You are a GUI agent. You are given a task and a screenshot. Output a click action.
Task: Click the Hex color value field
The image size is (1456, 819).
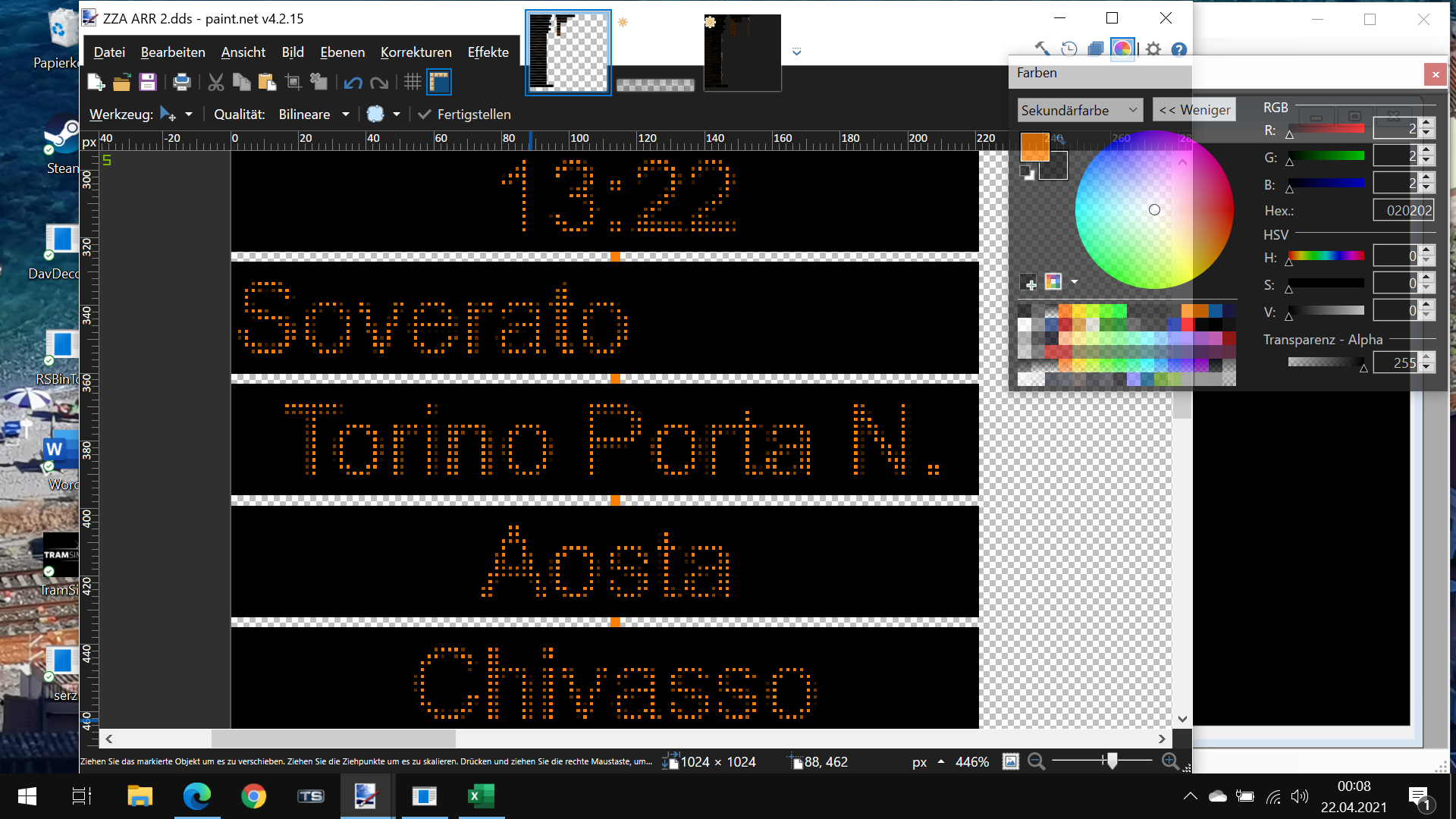(x=1404, y=211)
